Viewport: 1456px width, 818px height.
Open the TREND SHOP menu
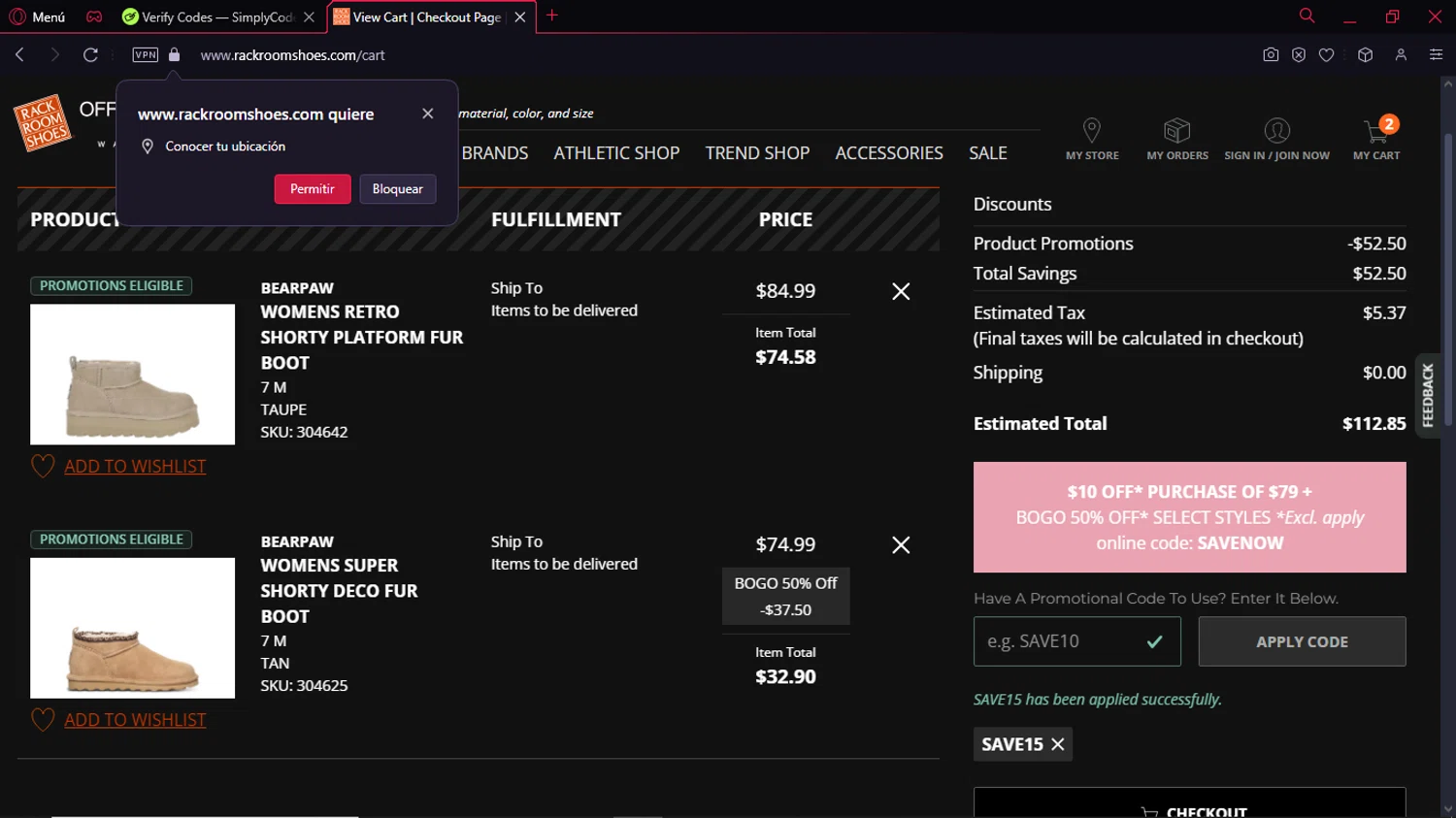(x=757, y=153)
